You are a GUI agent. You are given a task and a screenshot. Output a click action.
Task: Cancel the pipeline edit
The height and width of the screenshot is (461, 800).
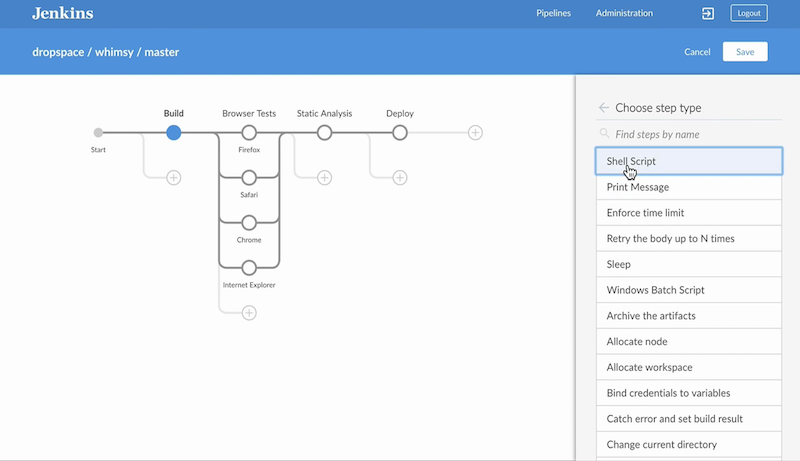[x=697, y=52]
